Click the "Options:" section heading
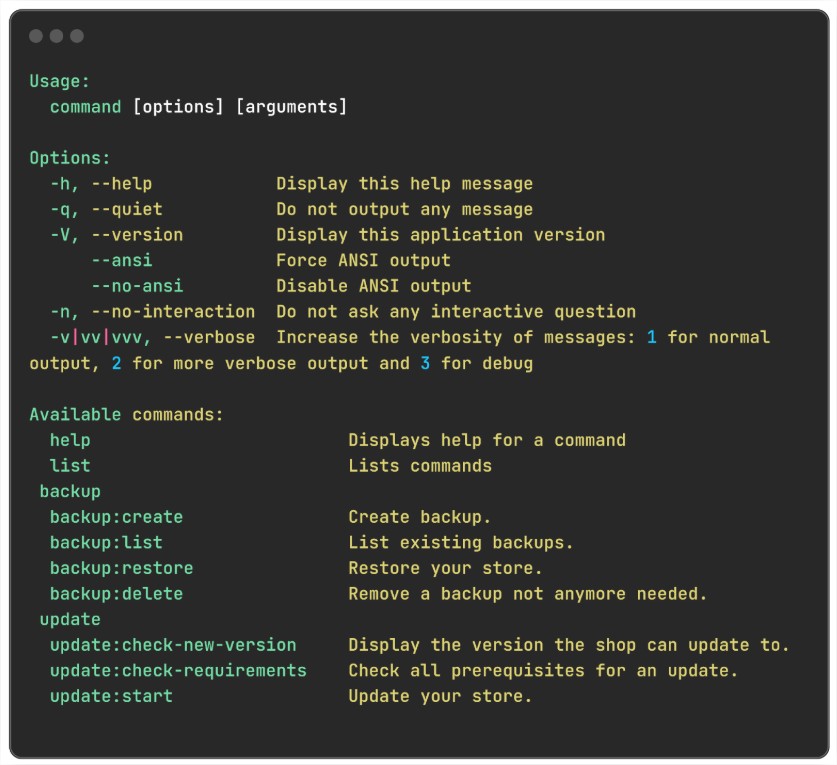This screenshot has width=837, height=765. (x=70, y=158)
